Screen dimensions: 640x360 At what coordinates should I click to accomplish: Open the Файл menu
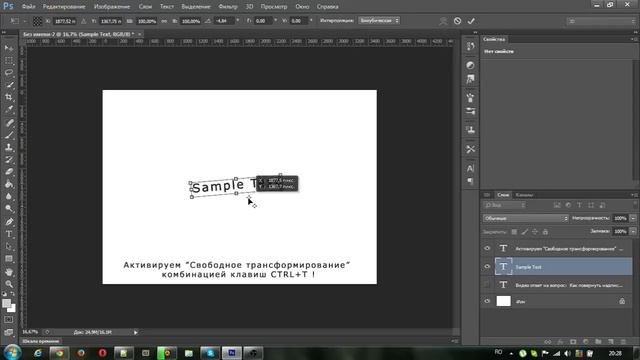[x=28, y=7]
